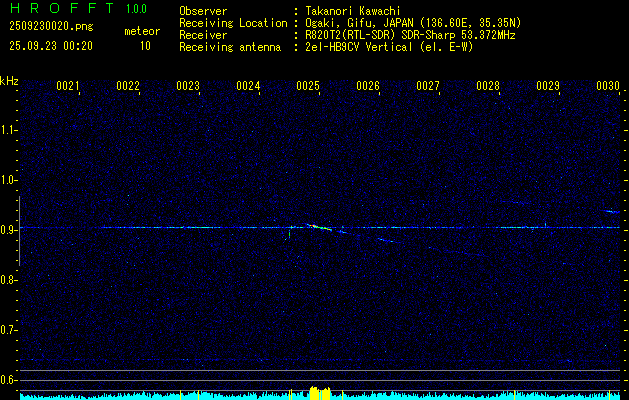The width and height of the screenshot is (629, 400).
Task: Select observer name Takanori Kawachi
Action: (353, 11)
